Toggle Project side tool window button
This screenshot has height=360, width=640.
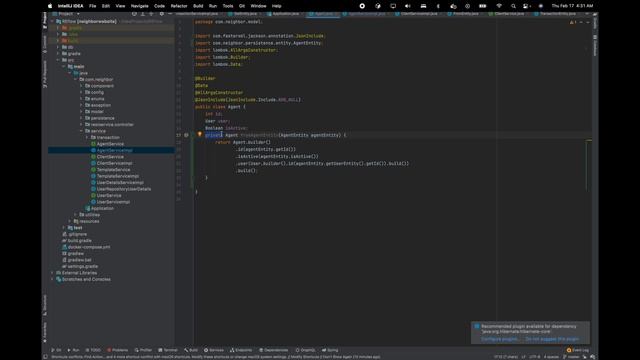[x=44, y=21]
